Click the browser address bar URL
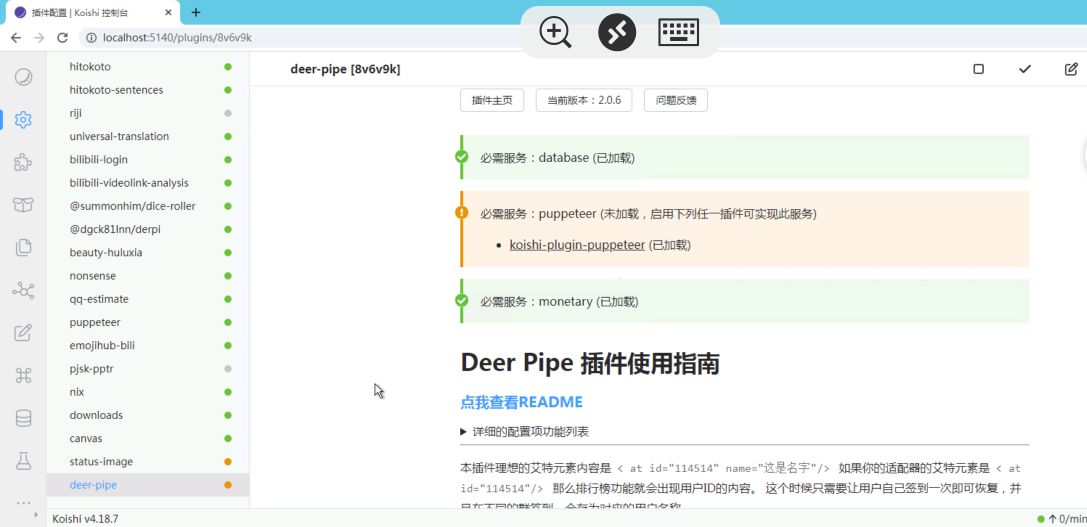The height and width of the screenshot is (527, 1087). 177,37
